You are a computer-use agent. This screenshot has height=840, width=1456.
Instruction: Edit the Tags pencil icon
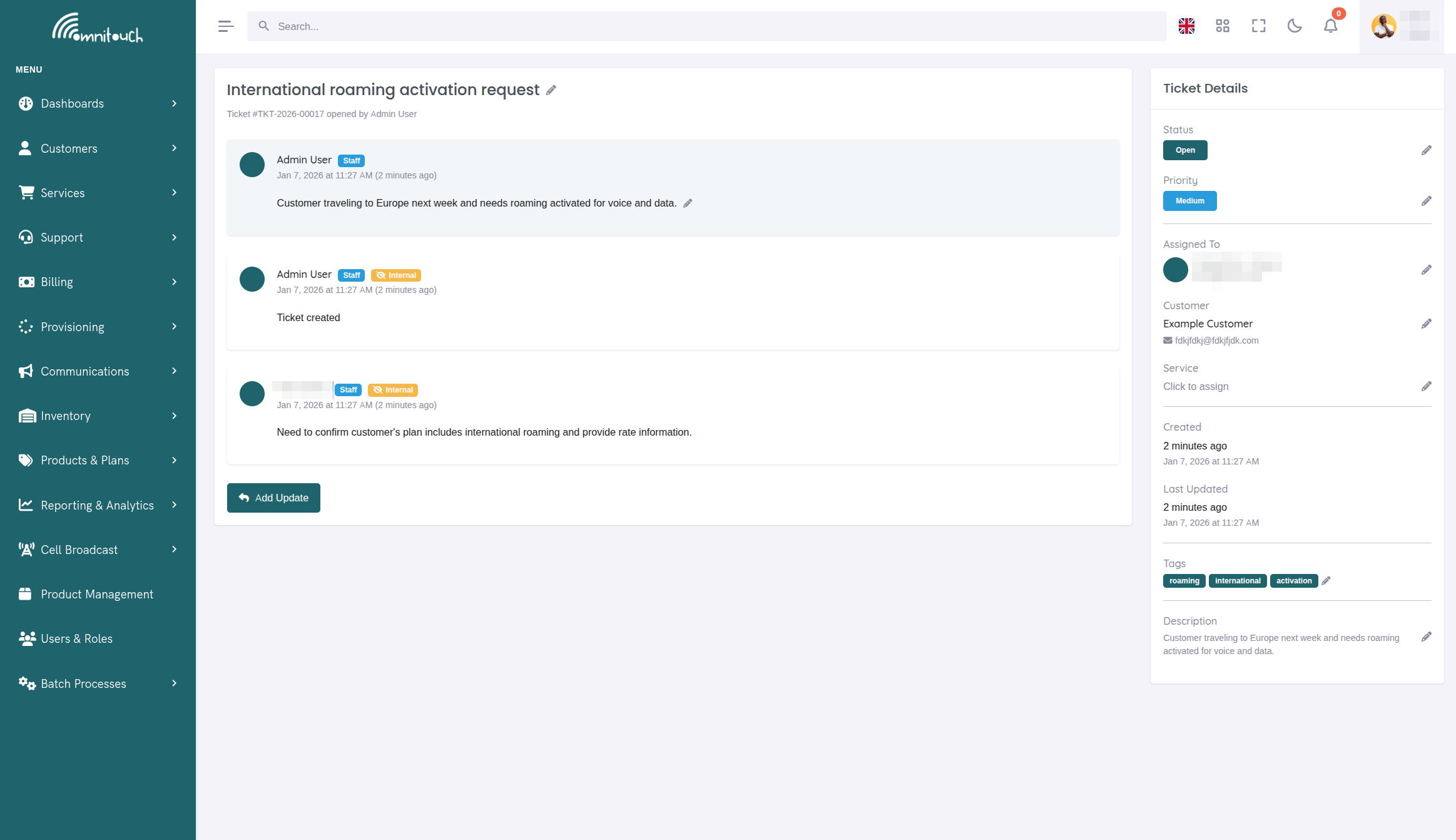(x=1326, y=581)
